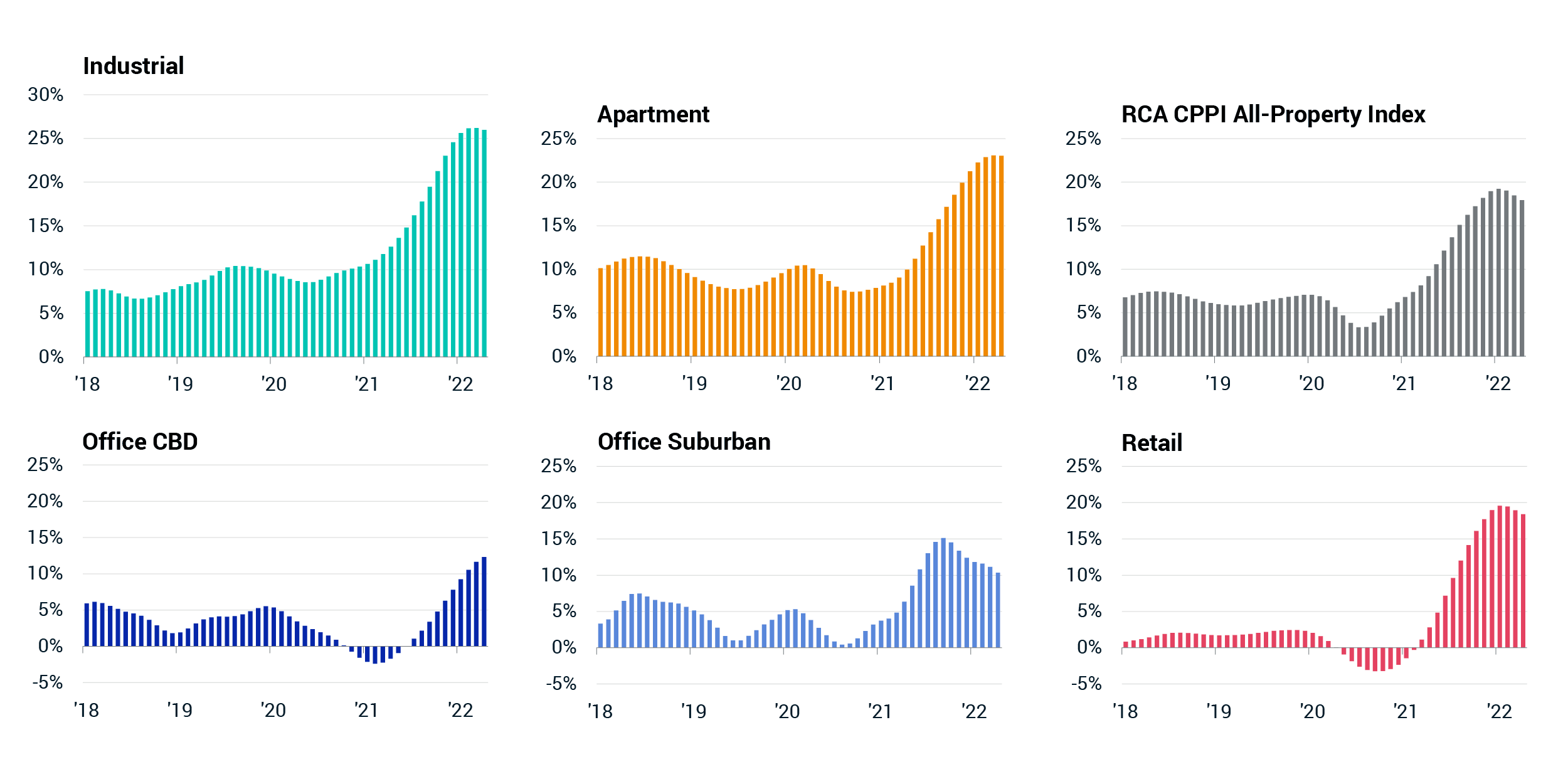This screenshot has width=1568, height=784.
Task: Click the Retail chart title
Action: coord(1152,443)
